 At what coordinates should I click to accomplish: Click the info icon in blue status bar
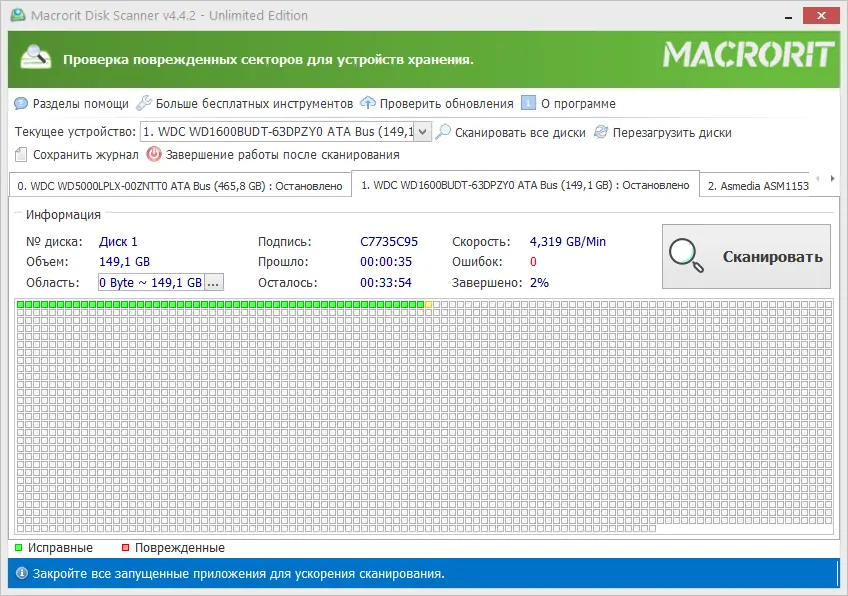[22, 573]
